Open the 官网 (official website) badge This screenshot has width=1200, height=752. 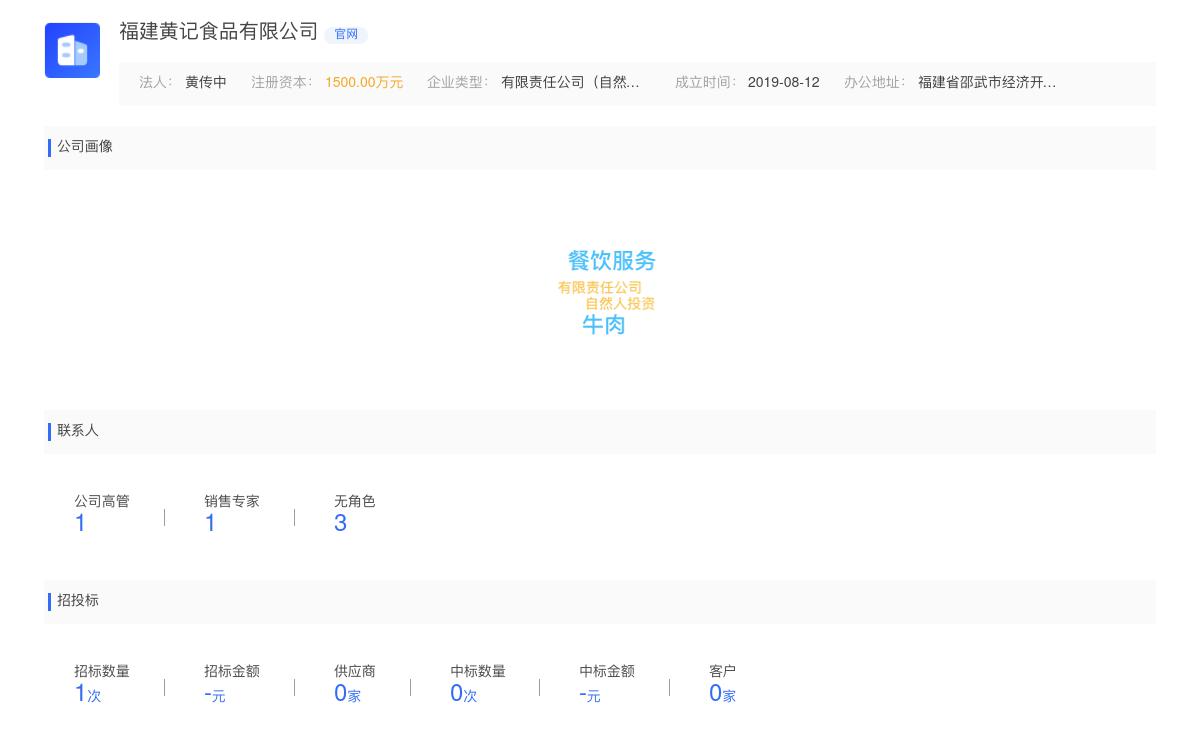coord(345,34)
